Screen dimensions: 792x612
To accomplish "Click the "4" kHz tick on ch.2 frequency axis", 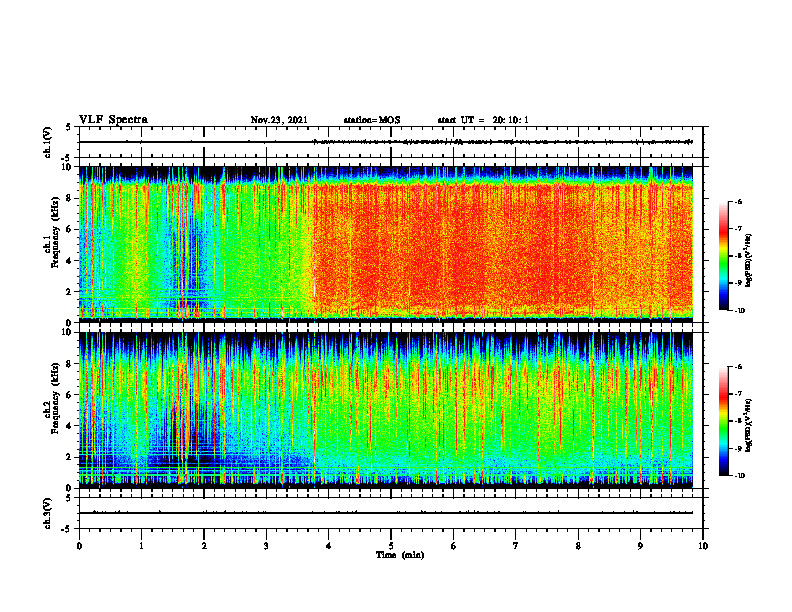I will click(x=69, y=426).
